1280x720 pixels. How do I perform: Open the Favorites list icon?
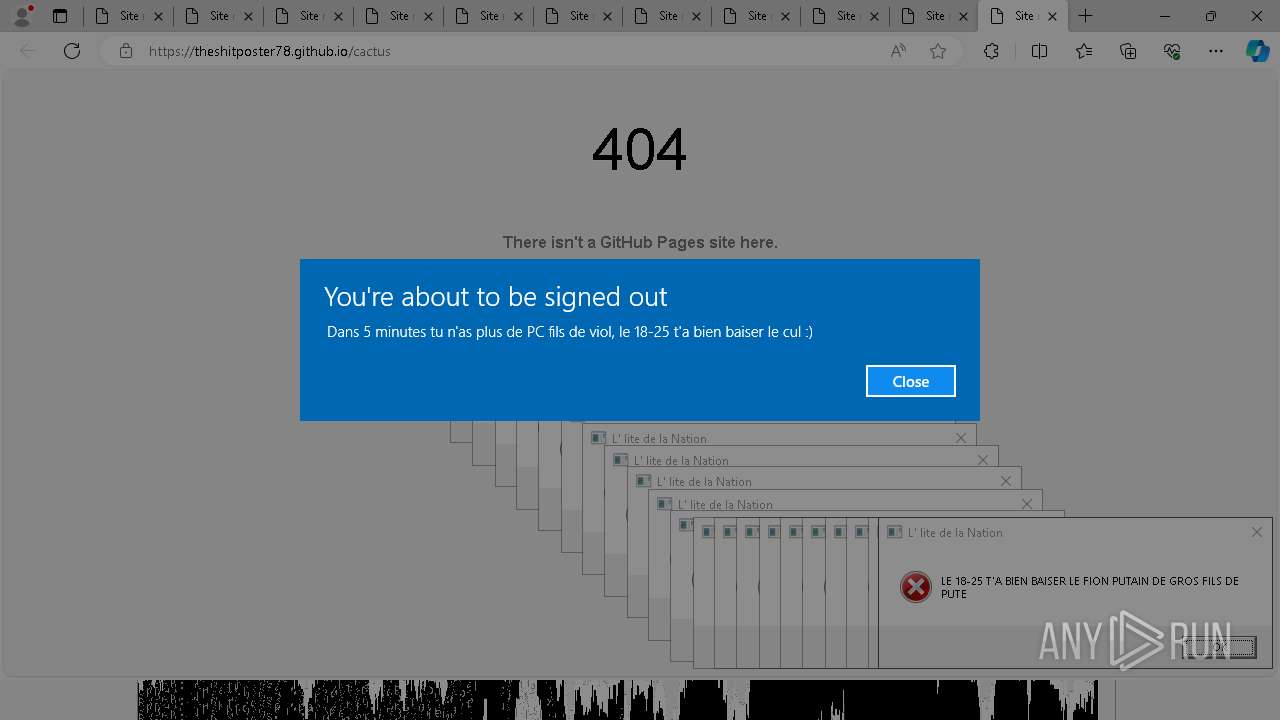pyautogui.click(x=1084, y=51)
